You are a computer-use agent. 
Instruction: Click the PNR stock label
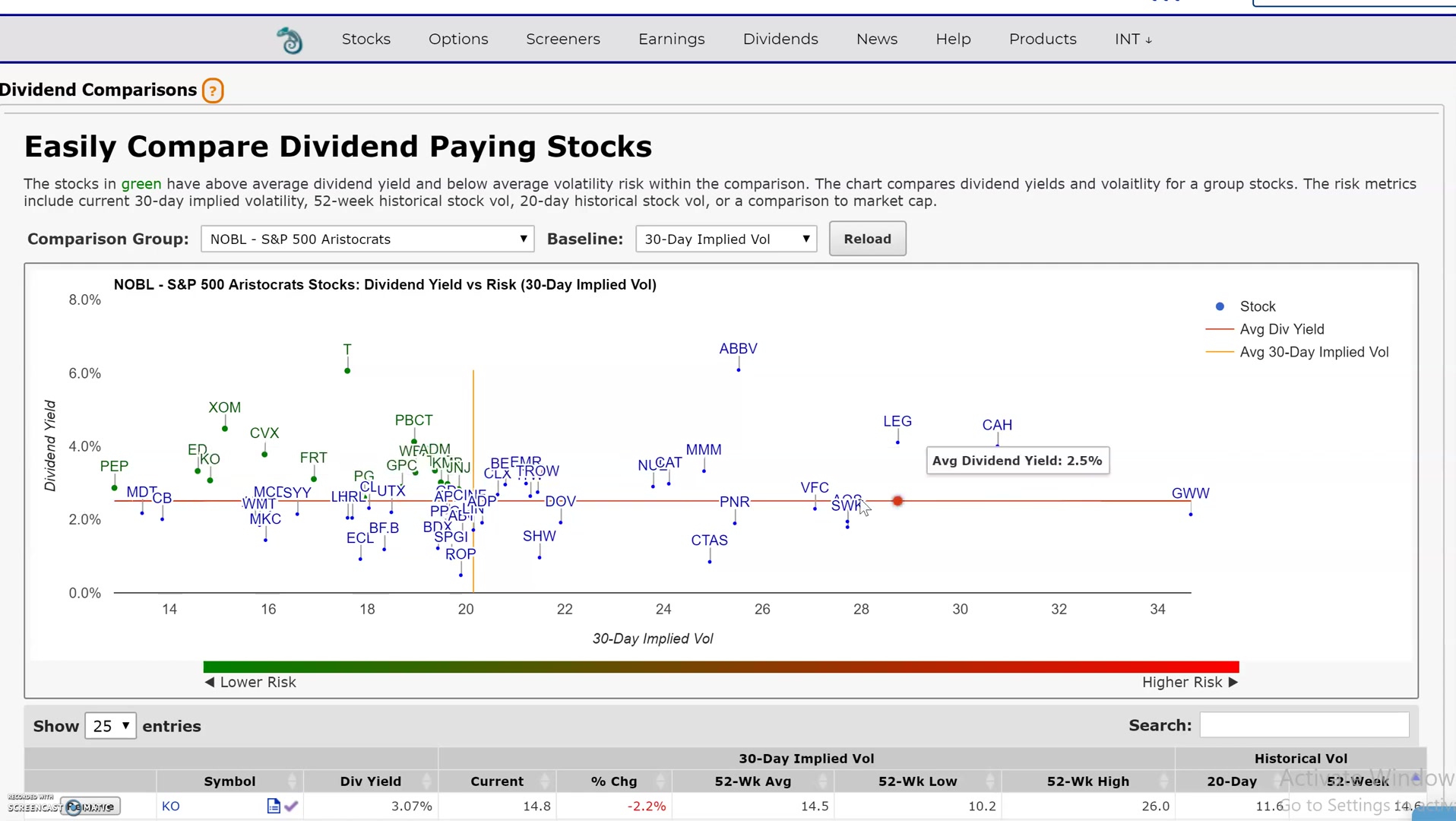point(735,502)
